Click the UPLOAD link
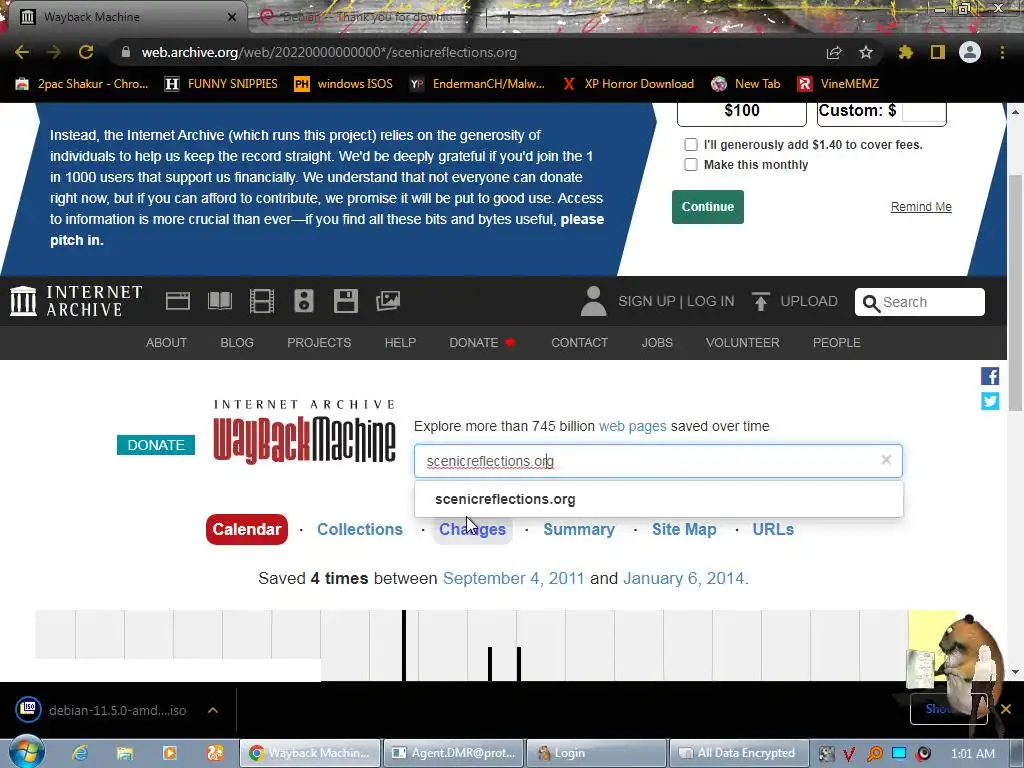The width and height of the screenshot is (1024, 768). coord(808,301)
